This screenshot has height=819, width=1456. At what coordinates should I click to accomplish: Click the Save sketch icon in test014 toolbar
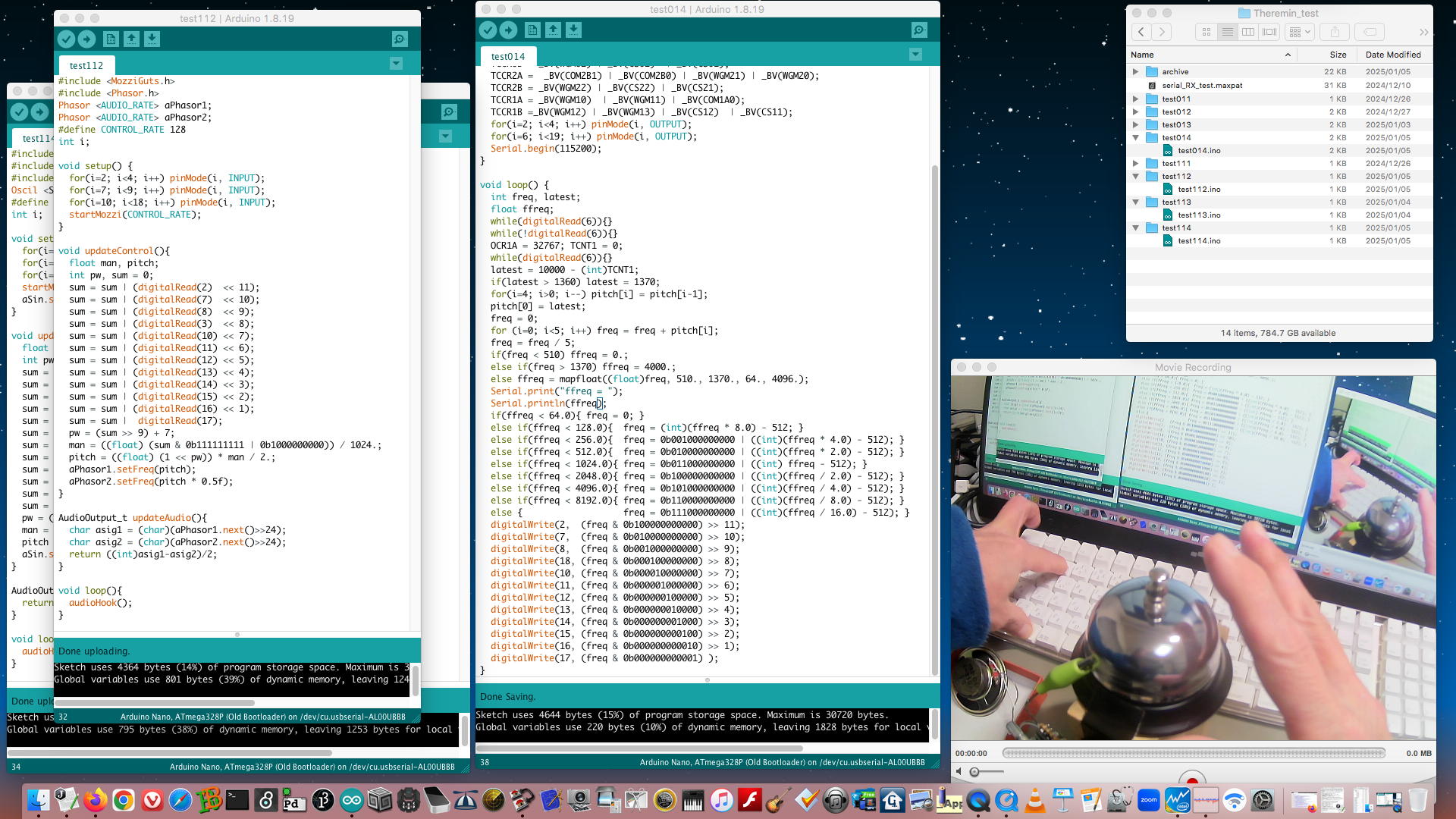(x=573, y=30)
